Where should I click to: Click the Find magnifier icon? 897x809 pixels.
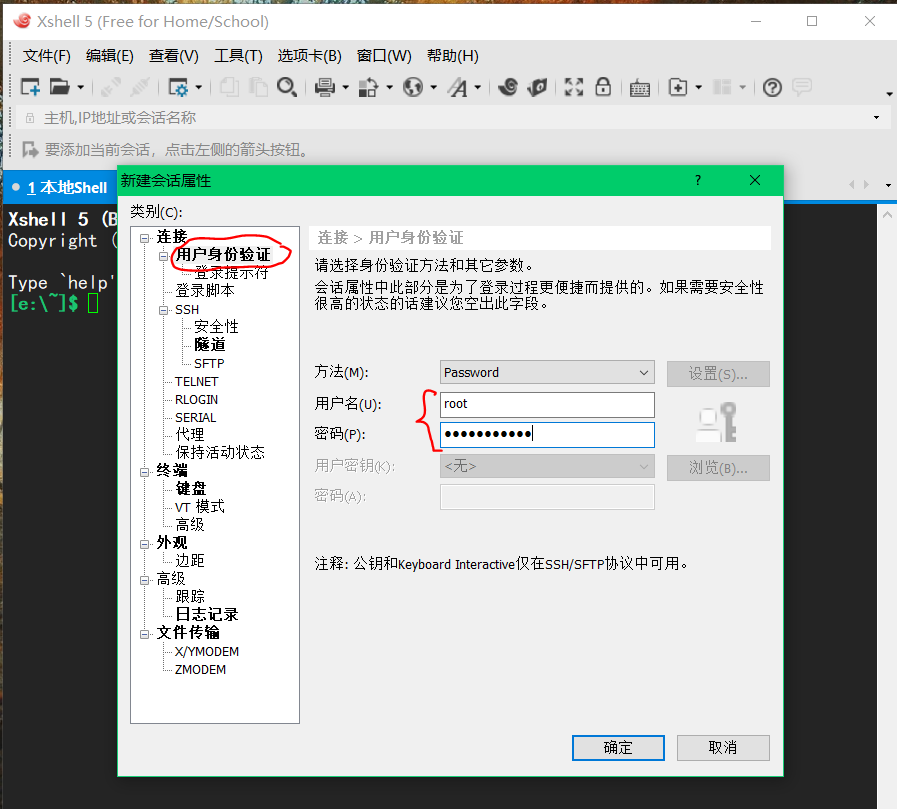[x=287, y=87]
